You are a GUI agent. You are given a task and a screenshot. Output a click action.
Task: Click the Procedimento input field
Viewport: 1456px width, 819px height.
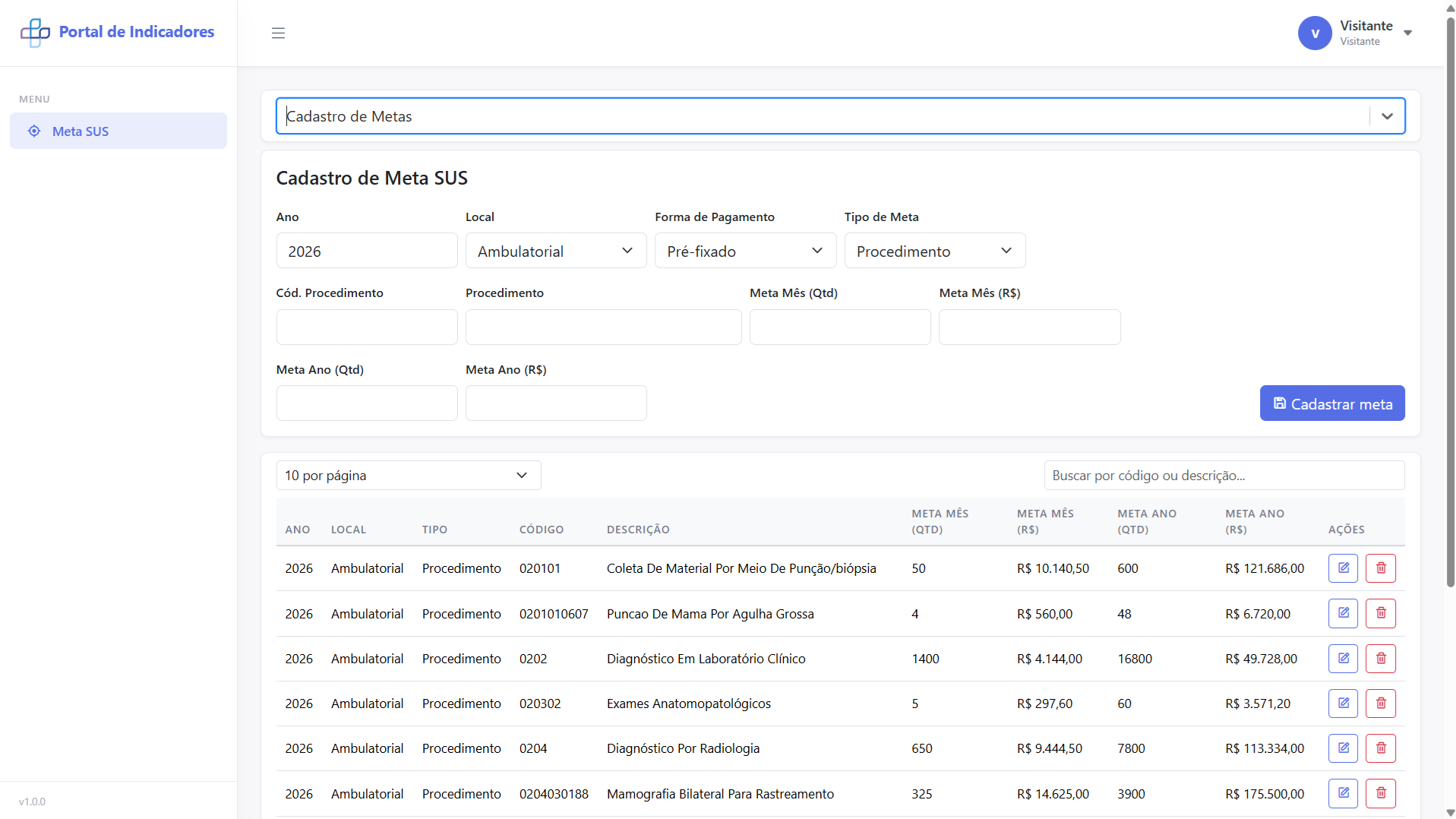(604, 327)
